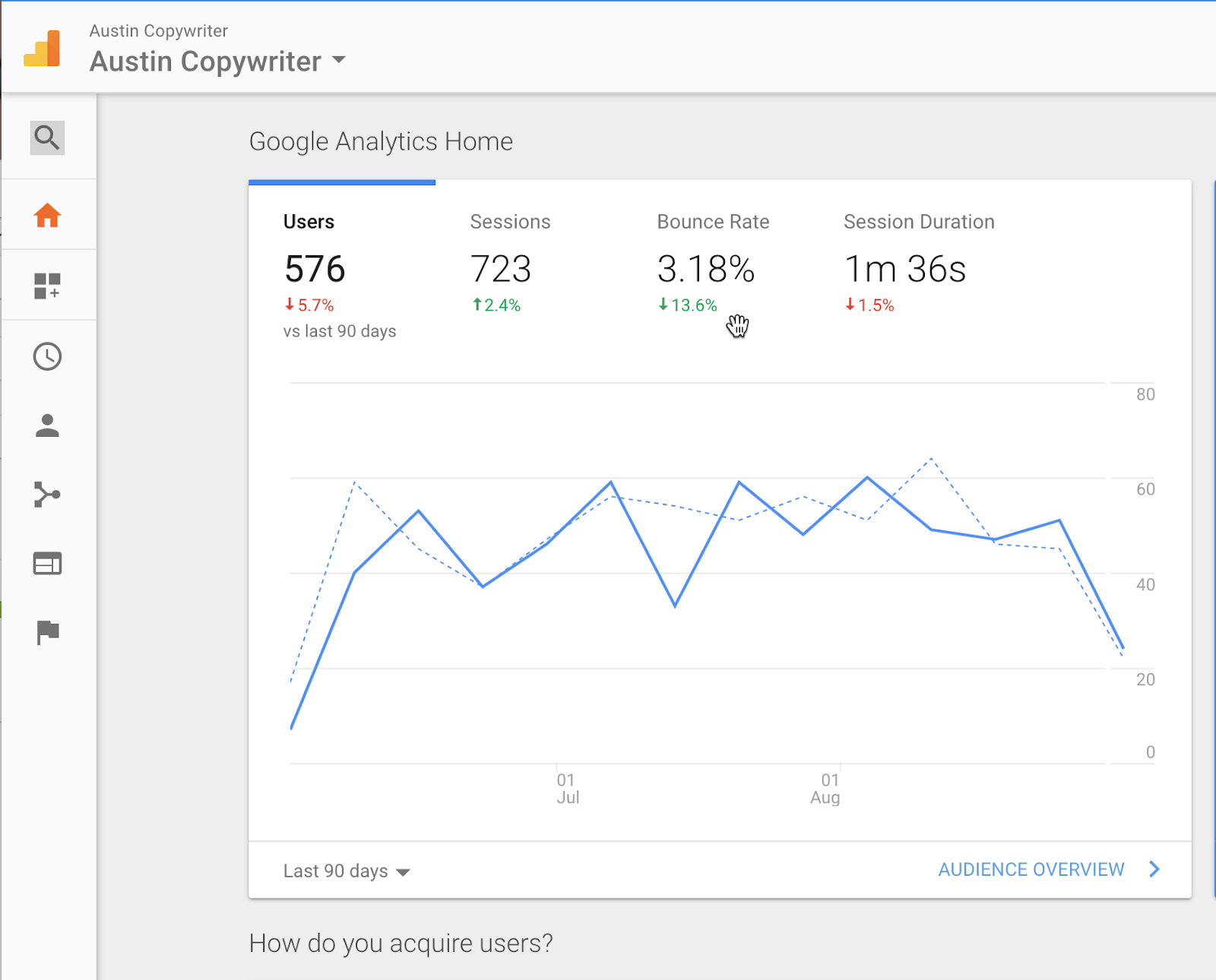The height and width of the screenshot is (980, 1216).
Task: Open the Customization reports icon
Action: coord(47,285)
